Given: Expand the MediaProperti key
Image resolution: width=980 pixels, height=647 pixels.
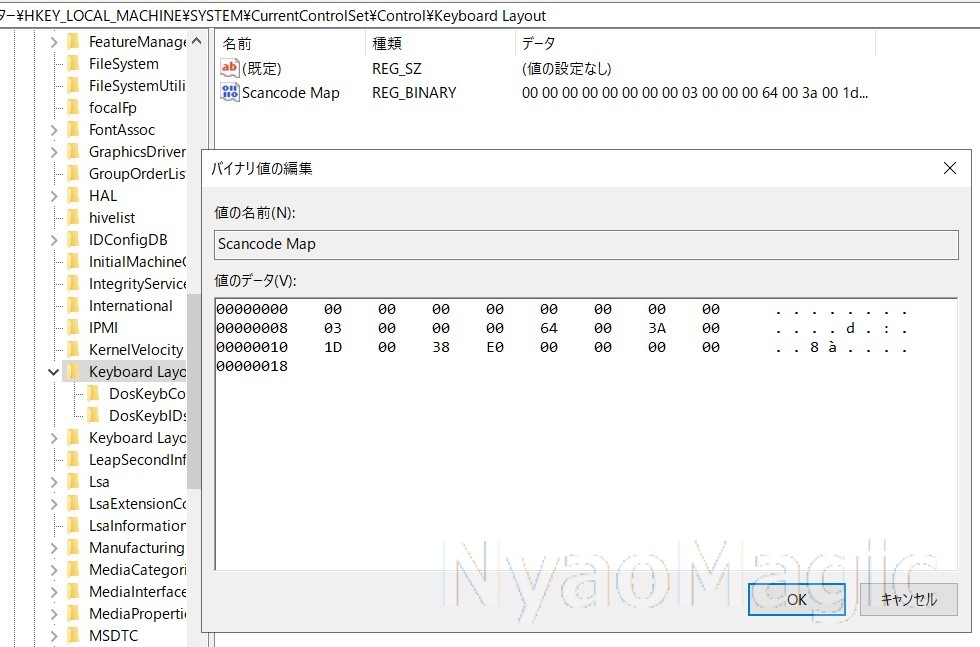Looking at the screenshot, I should (54, 614).
